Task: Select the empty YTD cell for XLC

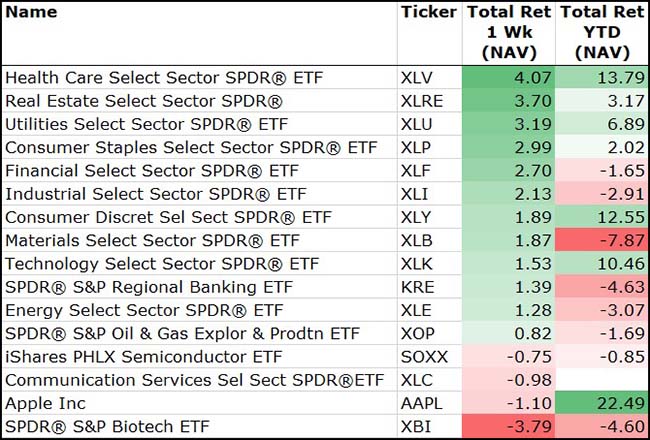Action: (x=602, y=381)
